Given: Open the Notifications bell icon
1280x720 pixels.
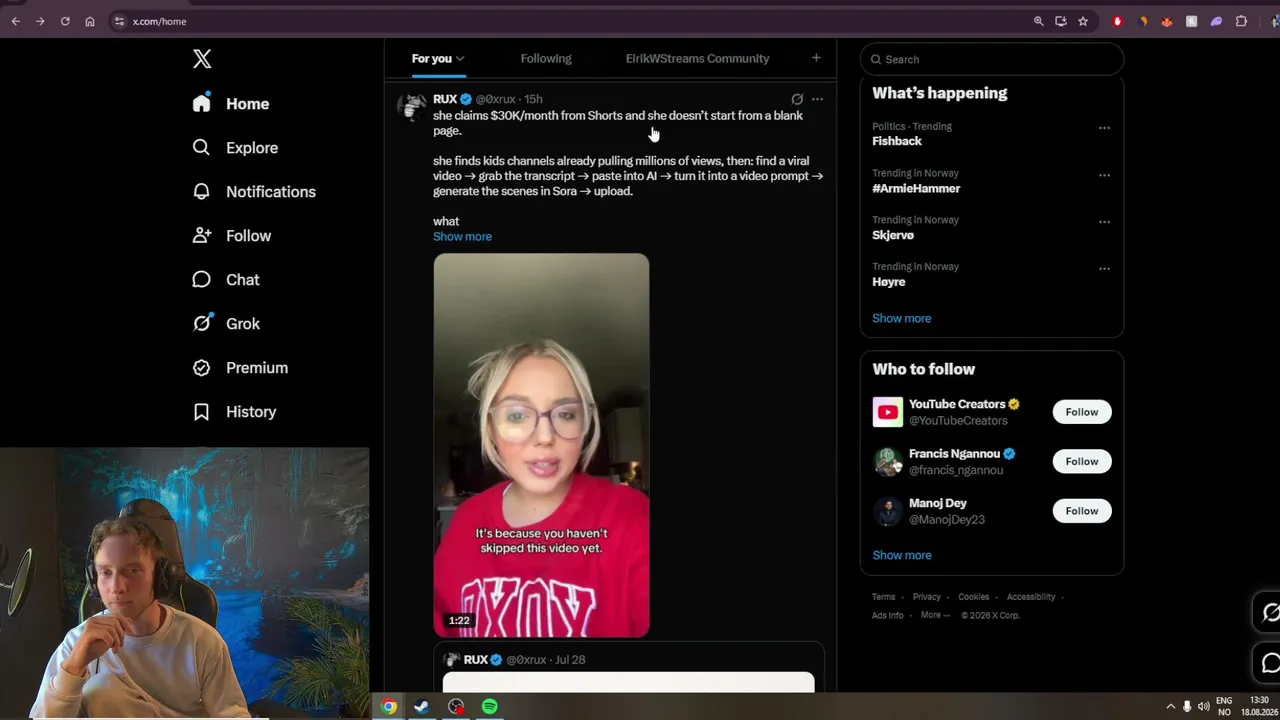Looking at the screenshot, I should click(x=202, y=191).
